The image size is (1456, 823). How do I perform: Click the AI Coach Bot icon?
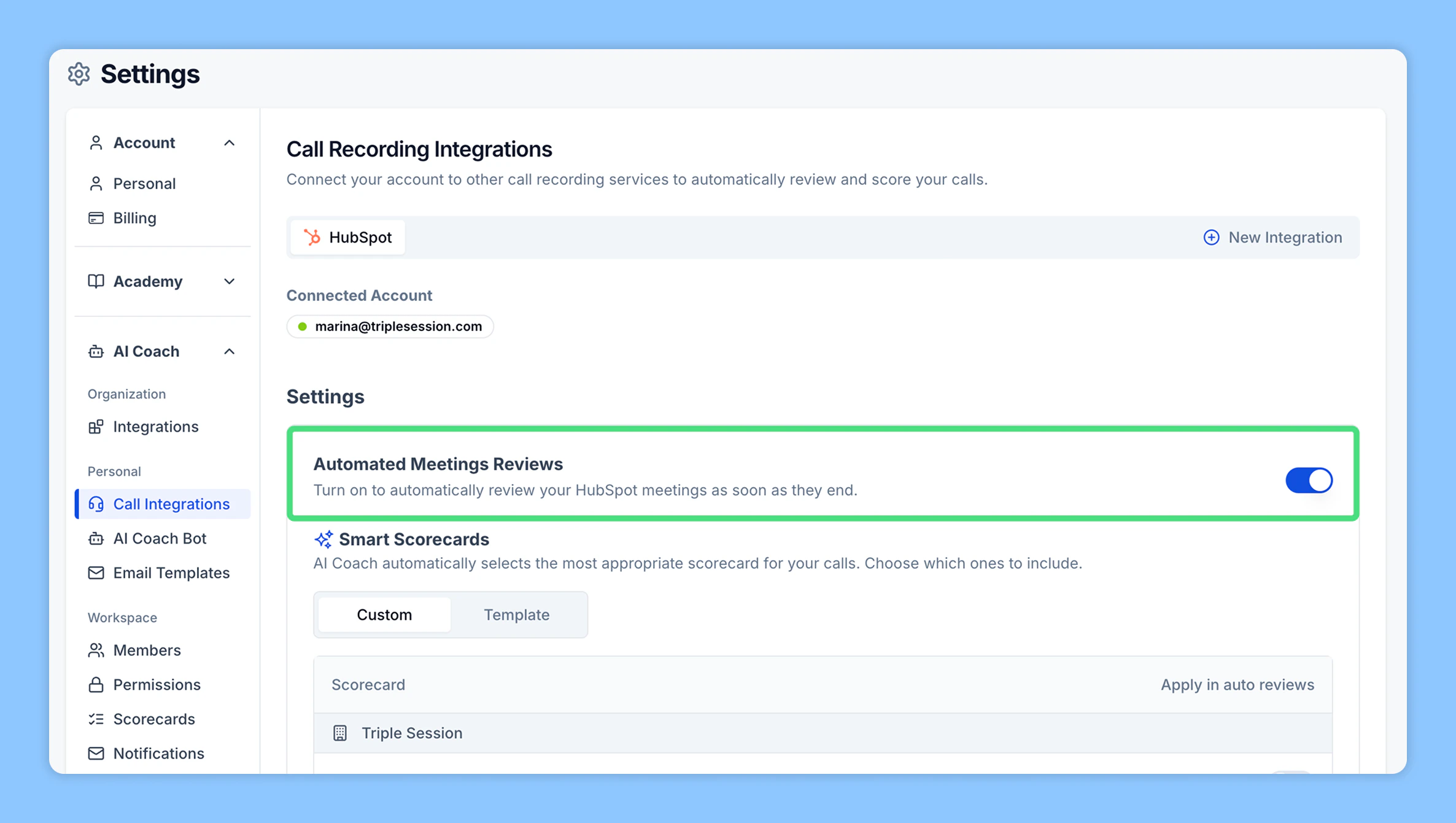(96, 539)
